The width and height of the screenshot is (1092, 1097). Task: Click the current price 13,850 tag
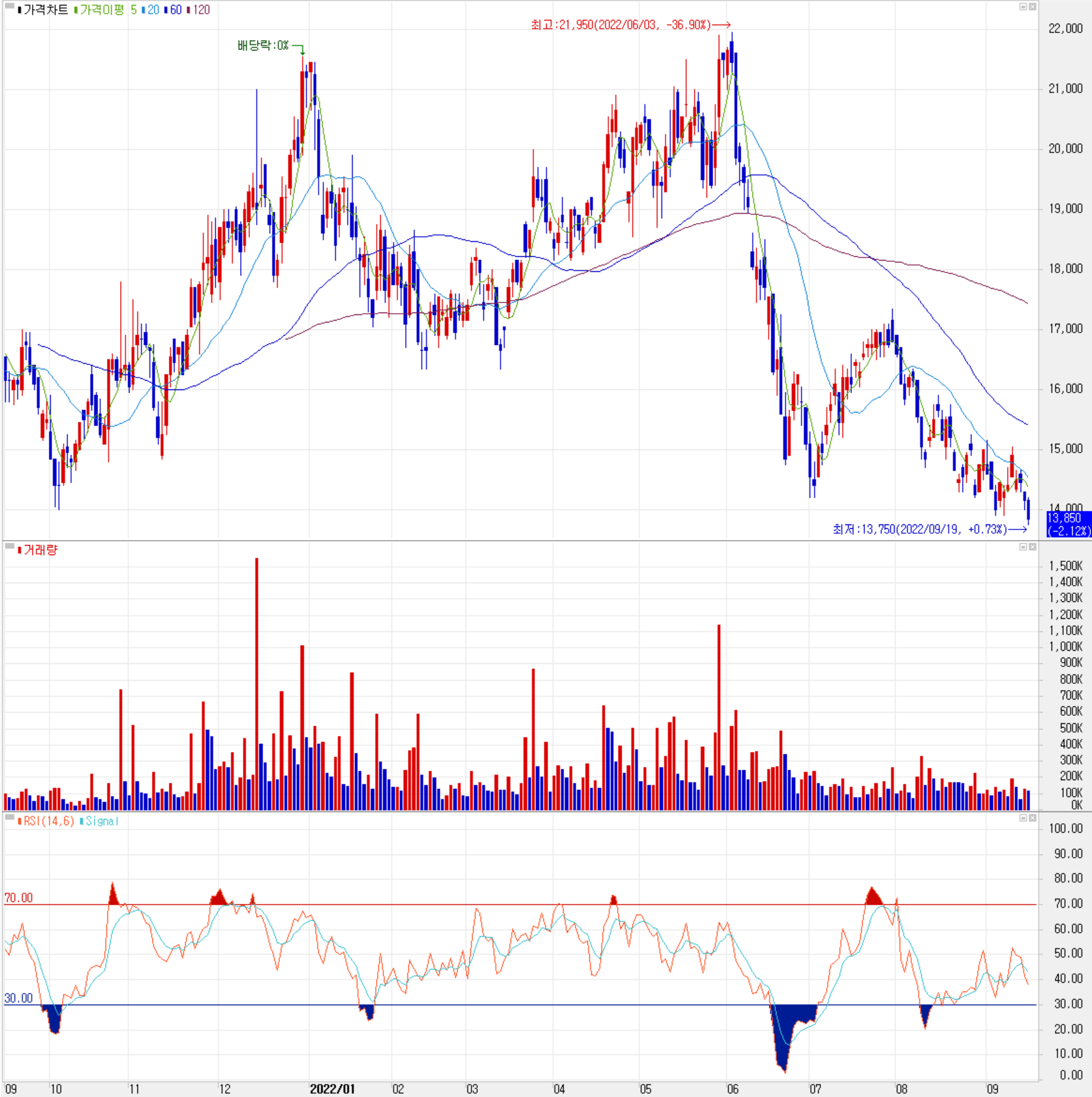(x=1069, y=524)
